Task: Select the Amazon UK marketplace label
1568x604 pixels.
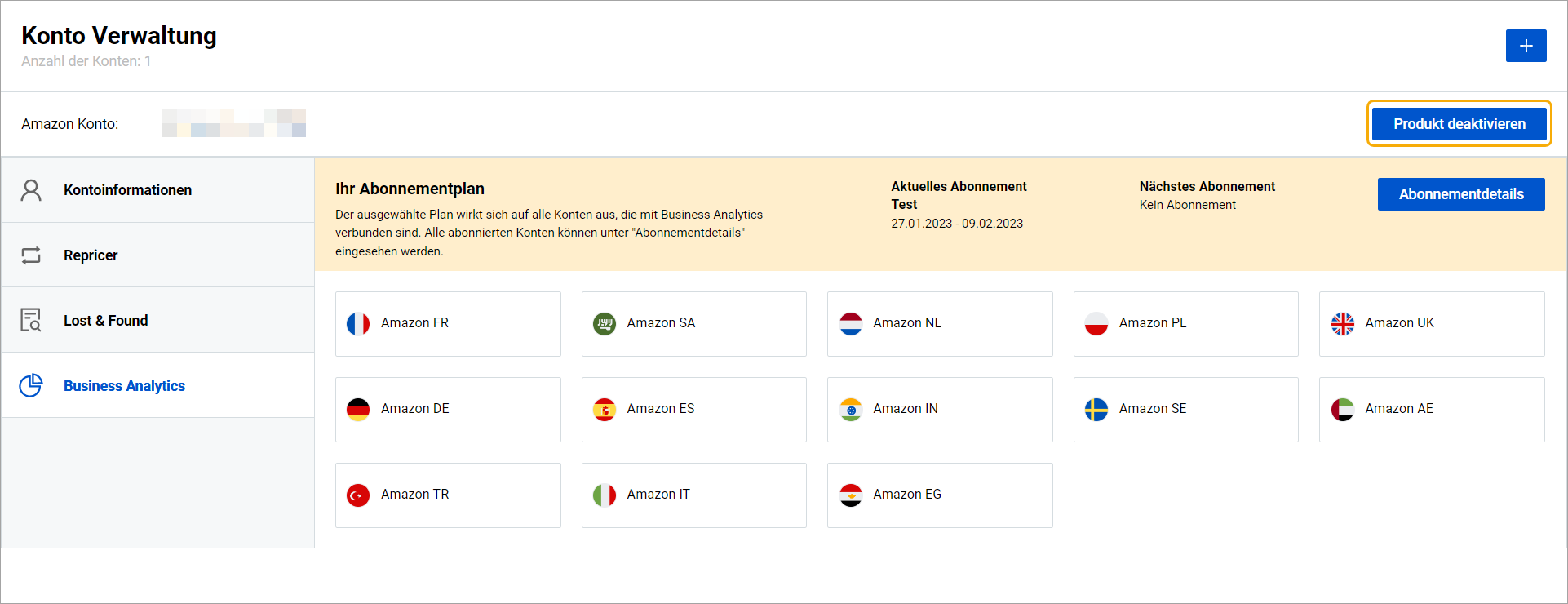Action: pos(1399,323)
